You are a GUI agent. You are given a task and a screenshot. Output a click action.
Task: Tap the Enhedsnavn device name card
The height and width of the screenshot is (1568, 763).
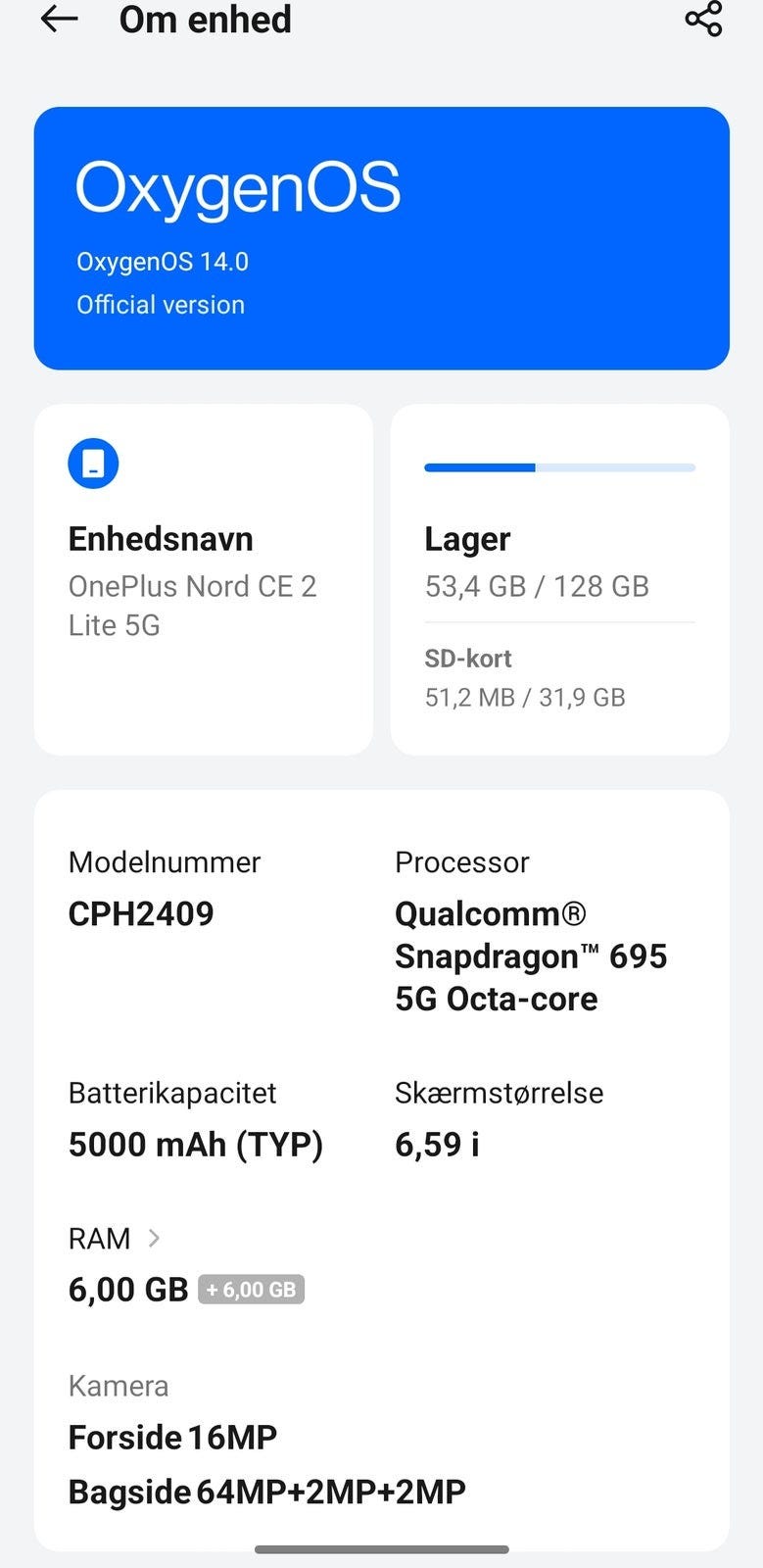coord(203,580)
